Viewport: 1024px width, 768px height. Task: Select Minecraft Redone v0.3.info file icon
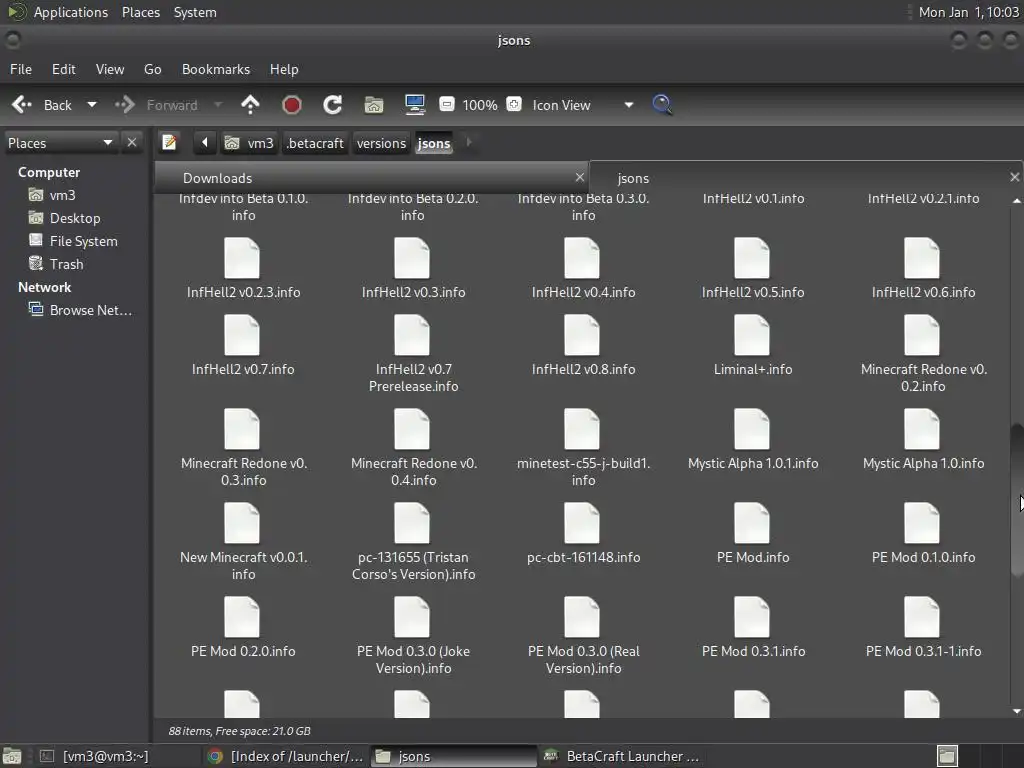click(x=242, y=430)
